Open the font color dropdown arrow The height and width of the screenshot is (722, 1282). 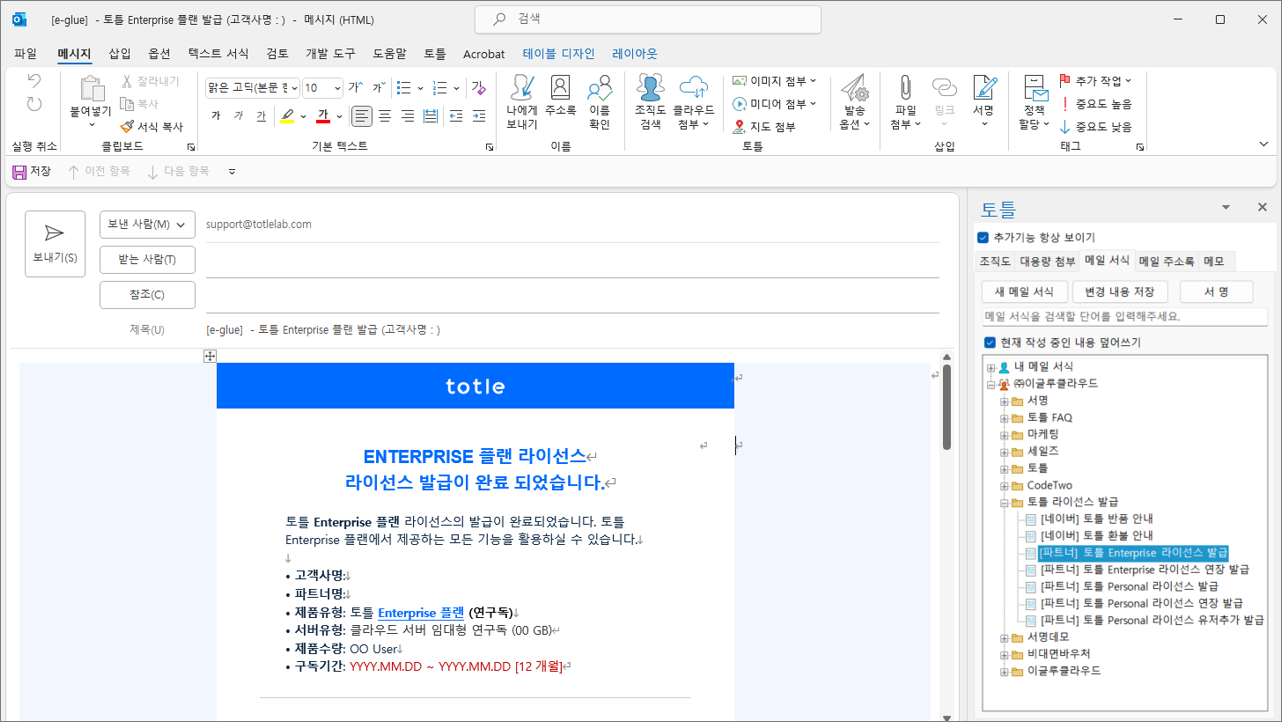click(339, 117)
